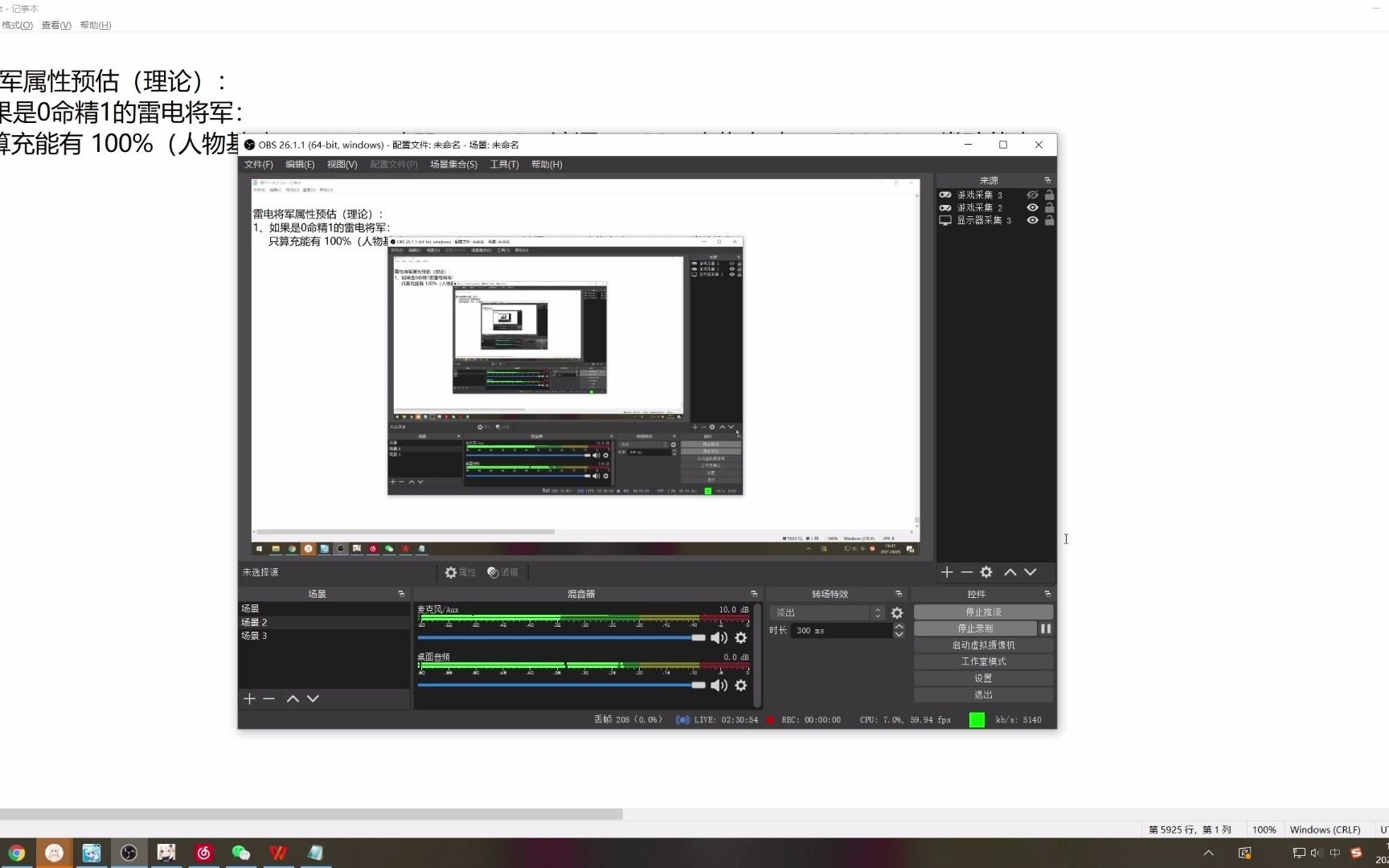
Task: Open source properties gear below the sources list
Action: [x=986, y=572]
